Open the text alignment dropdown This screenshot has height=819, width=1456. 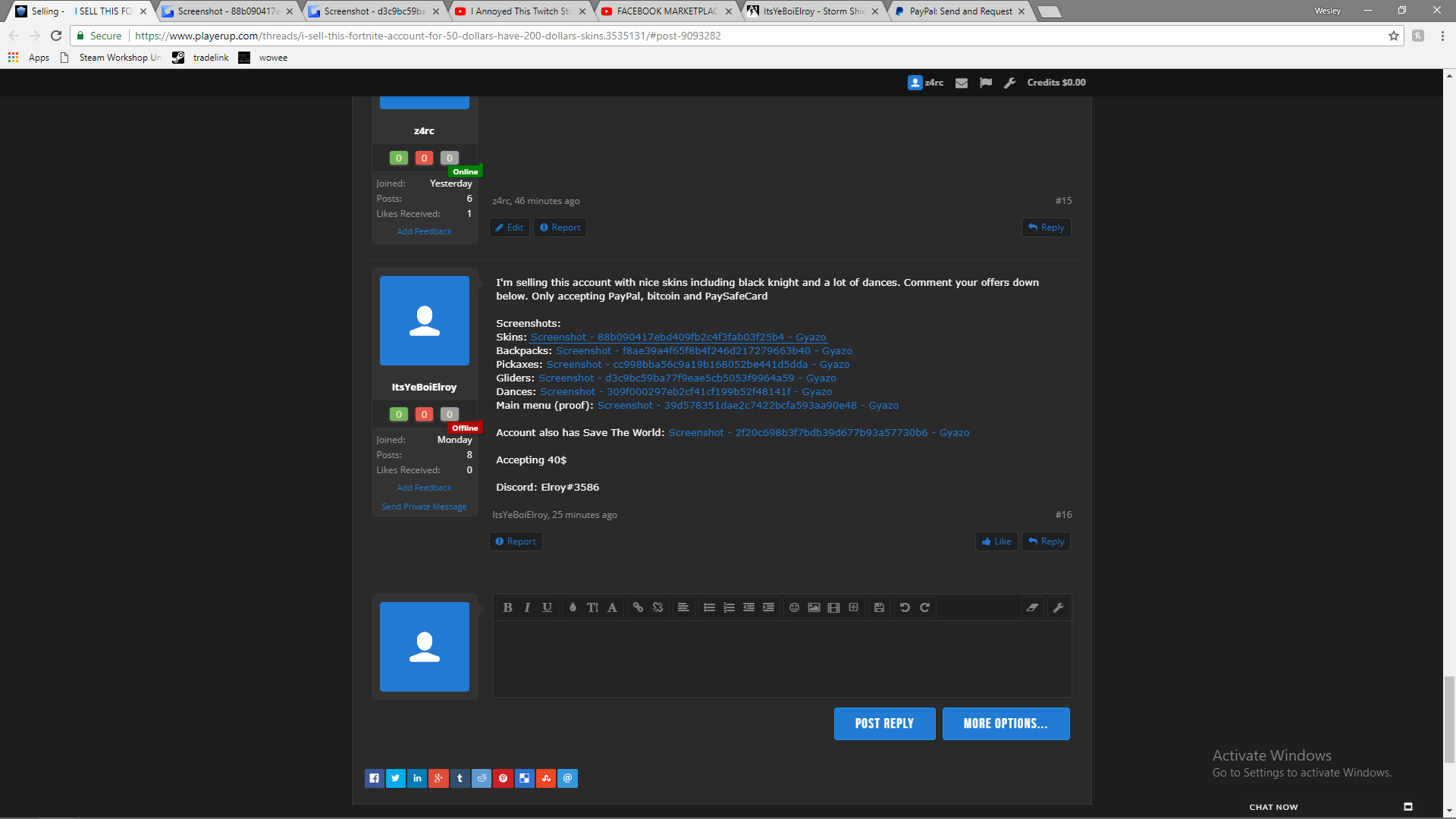point(683,607)
